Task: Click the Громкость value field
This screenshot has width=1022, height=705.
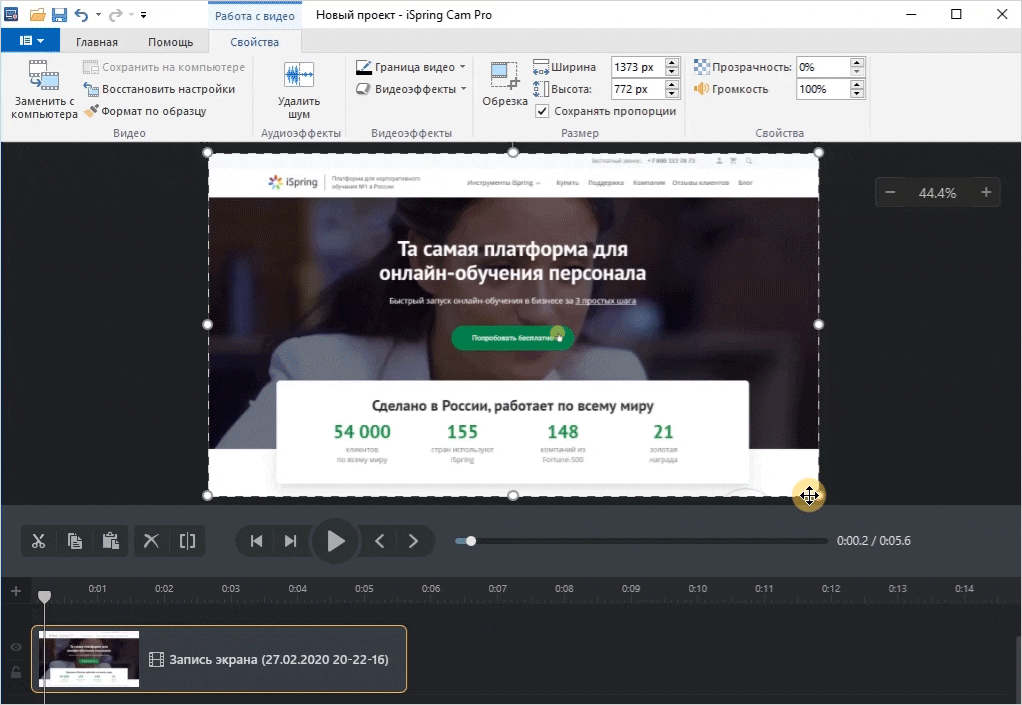Action: click(x=823, y=89)
